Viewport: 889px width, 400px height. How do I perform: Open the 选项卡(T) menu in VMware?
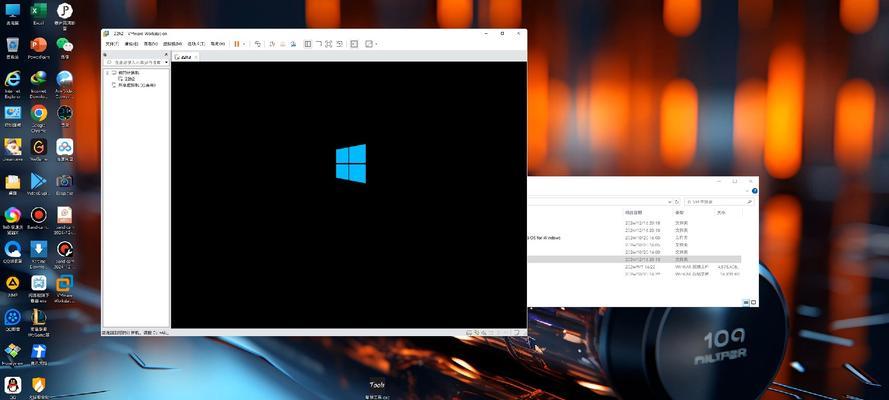(x=197, y=44)
